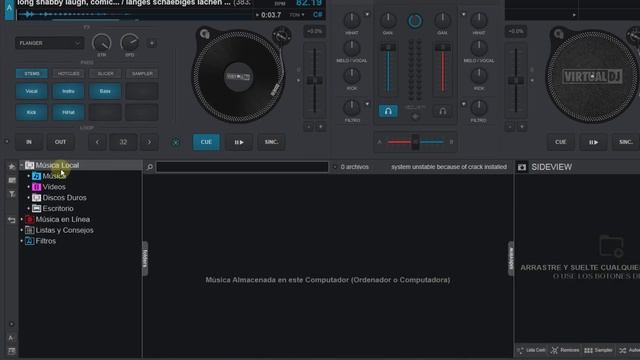
Task: Click the browser search input field
Action: tap(242, 167)
